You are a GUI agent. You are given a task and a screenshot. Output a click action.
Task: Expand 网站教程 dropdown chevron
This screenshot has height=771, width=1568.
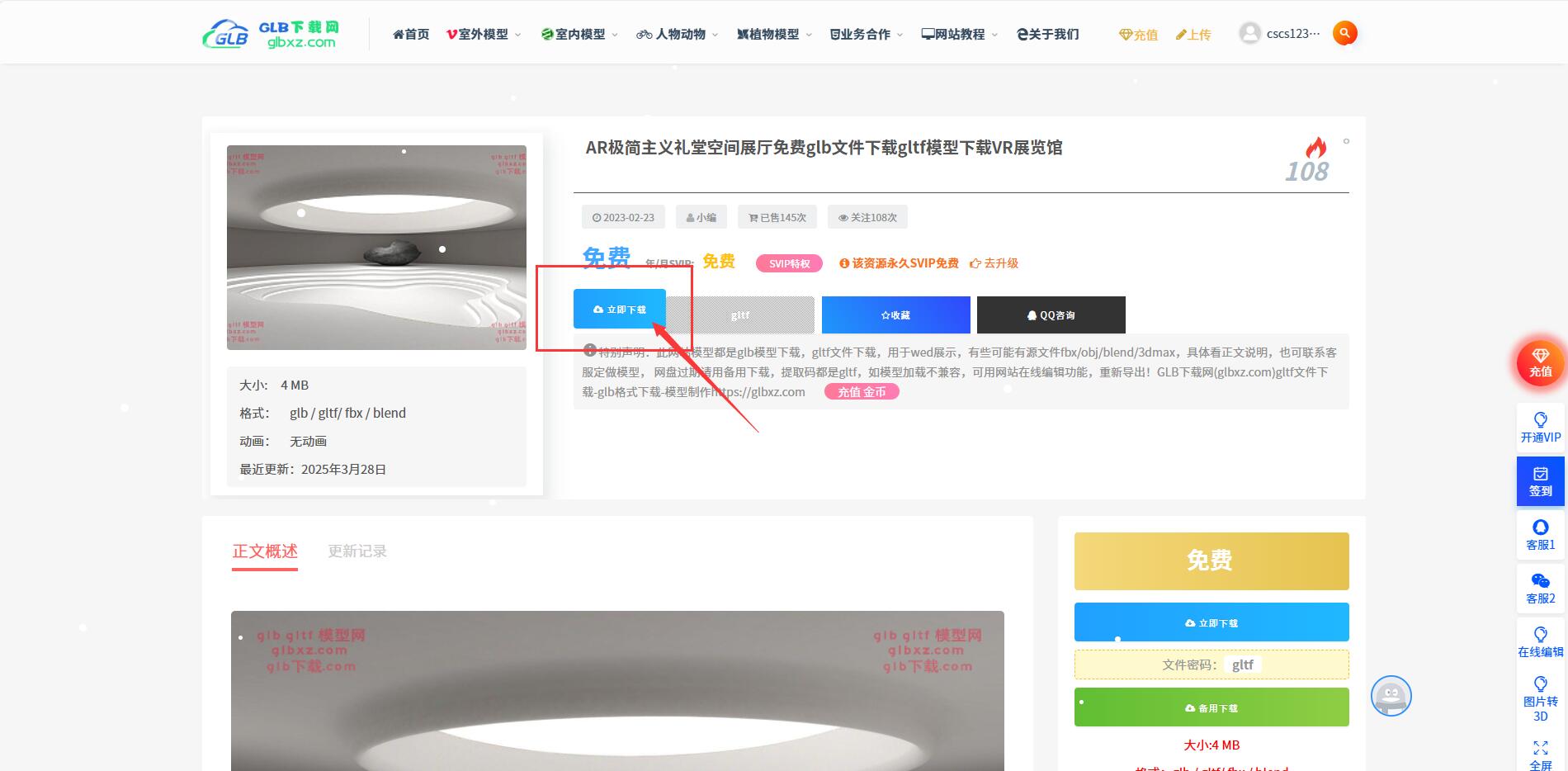(994, 35)
